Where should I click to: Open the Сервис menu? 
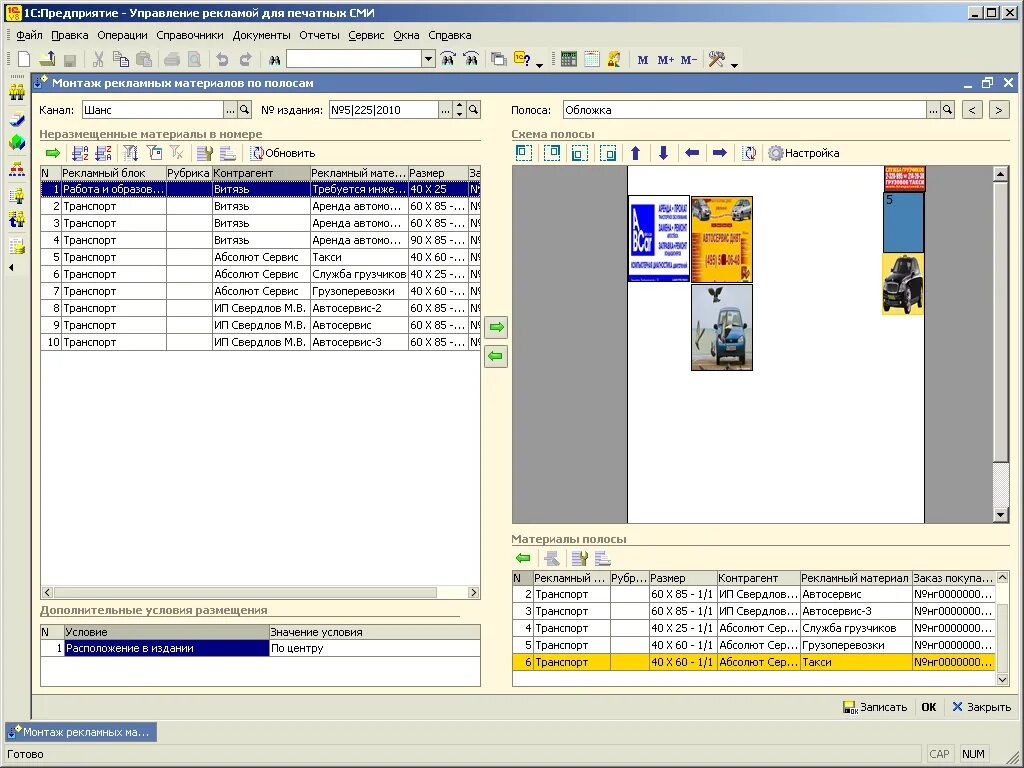coord(366,35)
